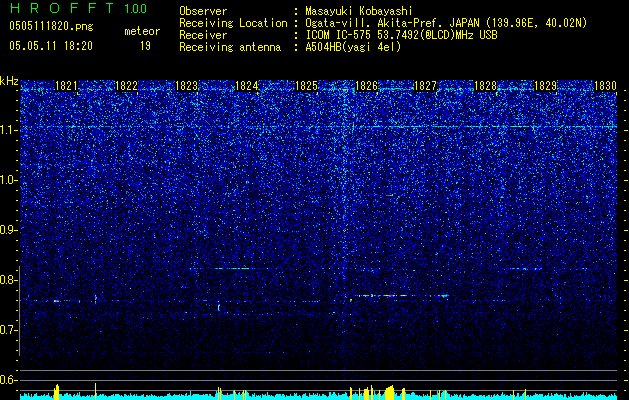
Task: Click the 1.0 frequency axis label
Action: [8, 180]
